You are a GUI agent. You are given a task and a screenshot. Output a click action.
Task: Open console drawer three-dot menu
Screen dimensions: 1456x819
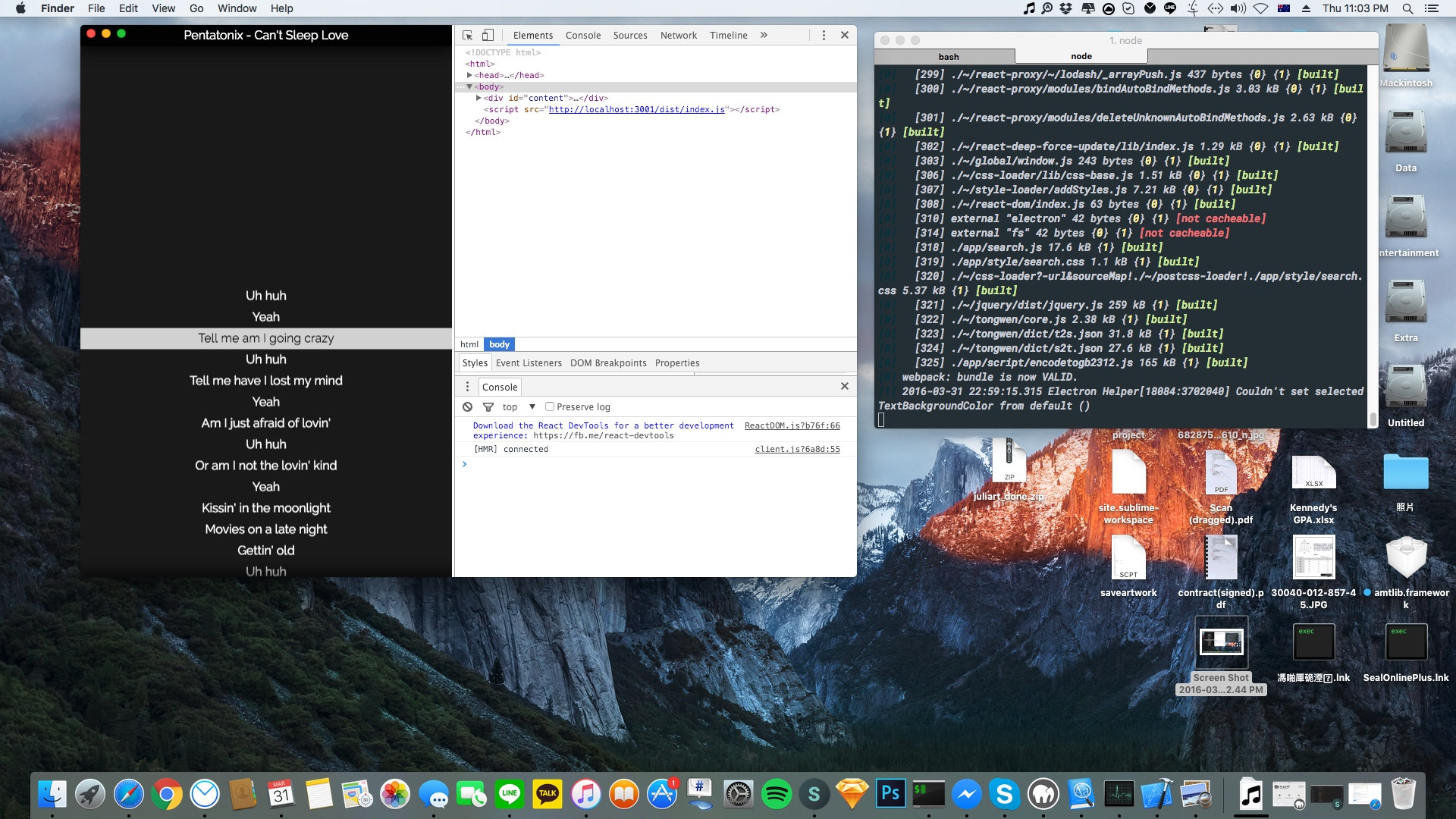467,387
